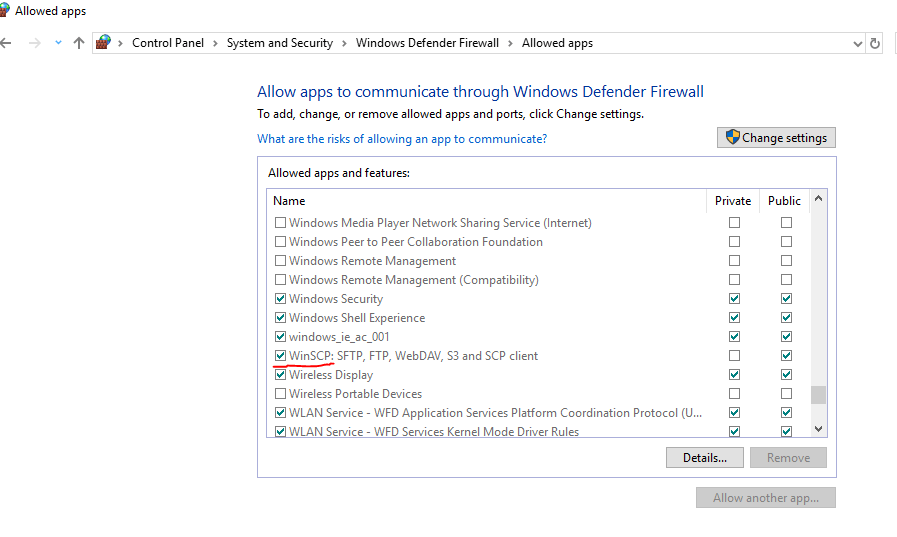Image resolution: width=897 pixels, height=537 pixels.
Task: Disable Private network for Windows Shell Experience
Action: coord(735,317)
